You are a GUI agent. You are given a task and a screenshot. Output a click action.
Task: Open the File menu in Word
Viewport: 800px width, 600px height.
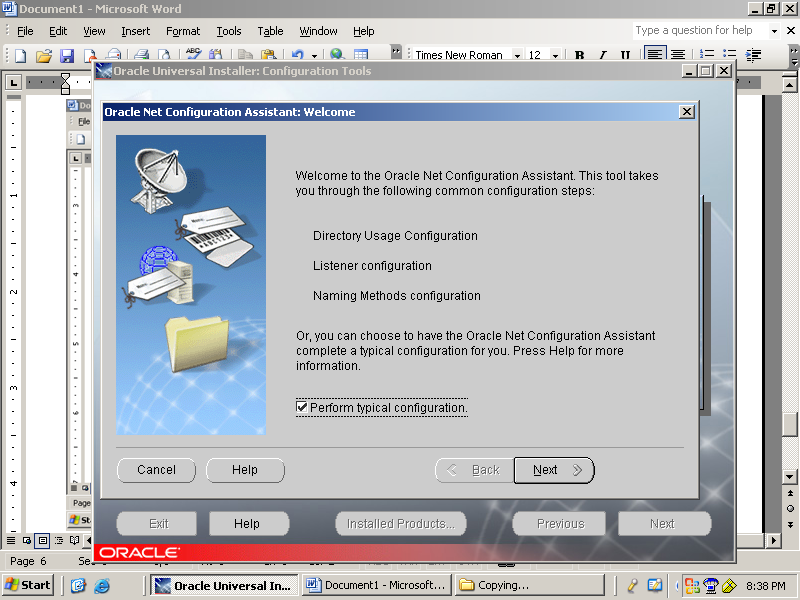(25, 31)
